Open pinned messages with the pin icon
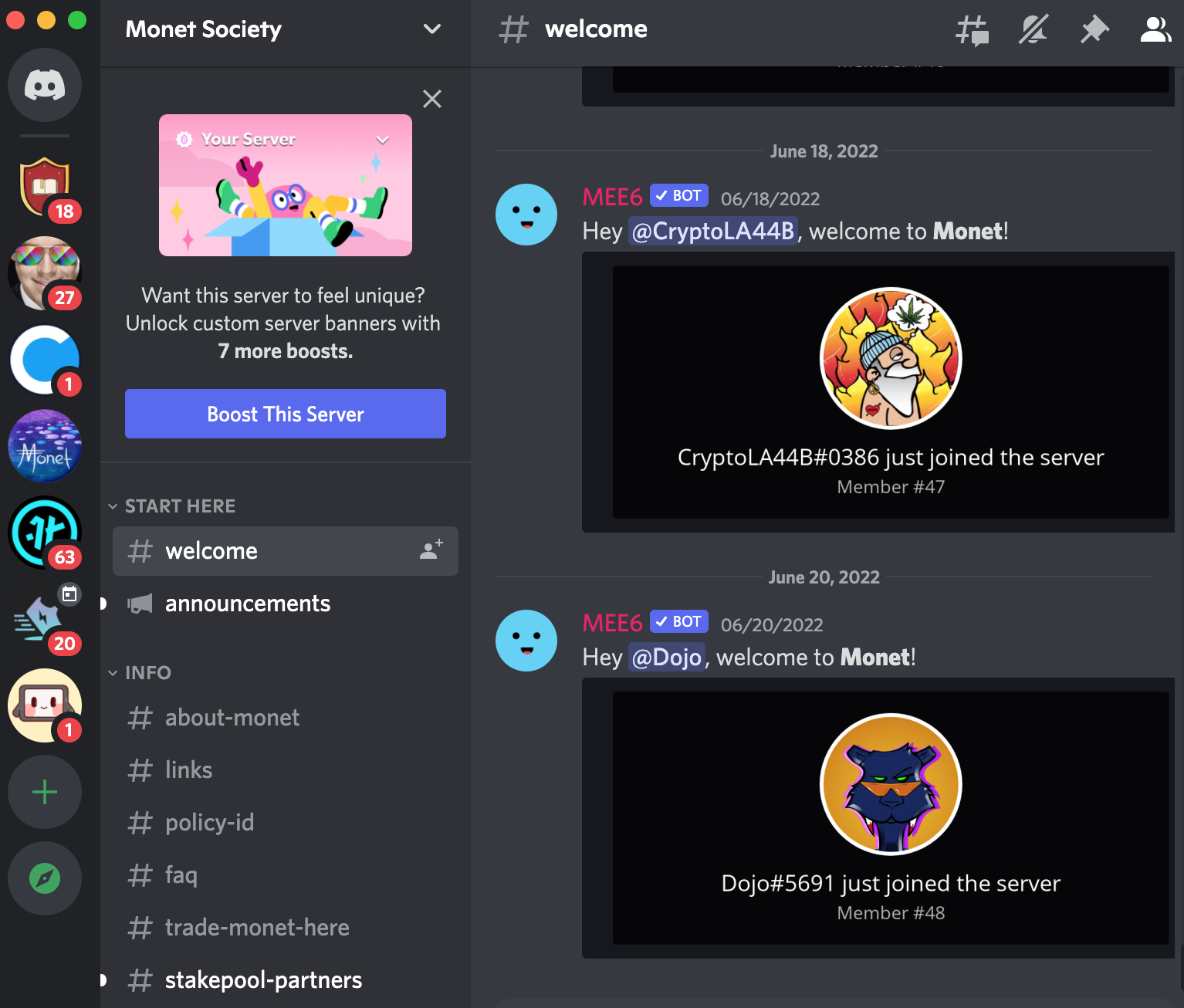 1094,30
